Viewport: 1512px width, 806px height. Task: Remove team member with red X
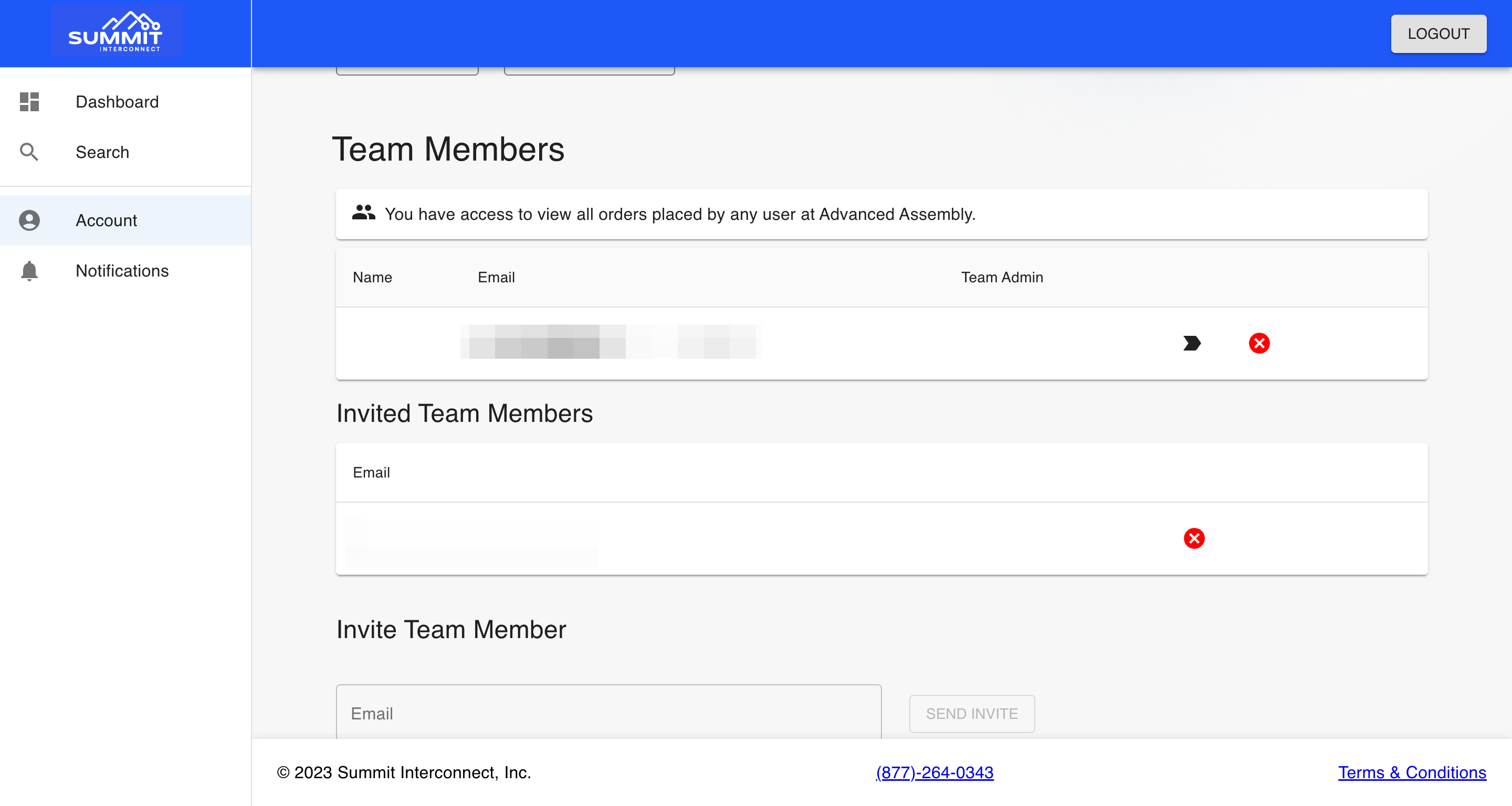pyautogui.click(x=1259, y=343)
